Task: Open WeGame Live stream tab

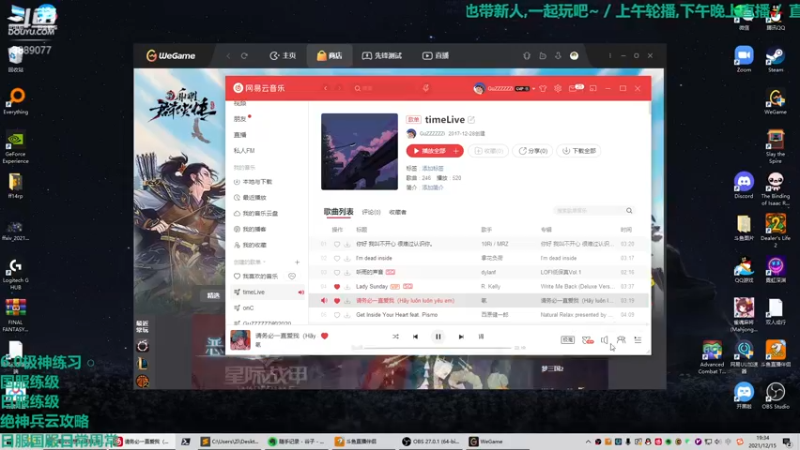Action: (435, 56)
